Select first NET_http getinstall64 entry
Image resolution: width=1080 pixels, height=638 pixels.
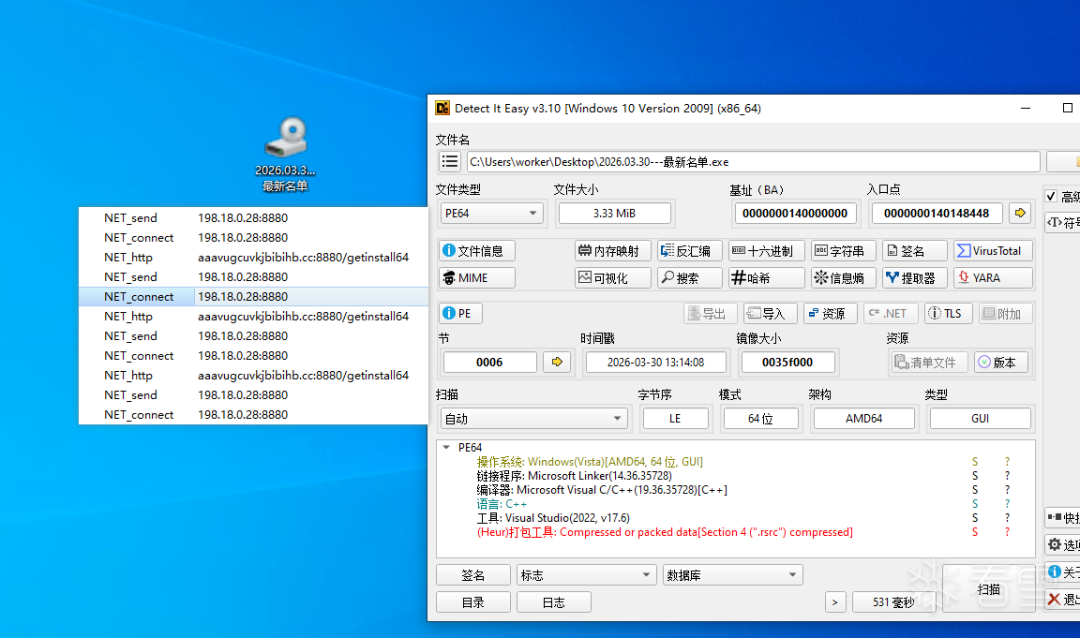tap(253, 257)
